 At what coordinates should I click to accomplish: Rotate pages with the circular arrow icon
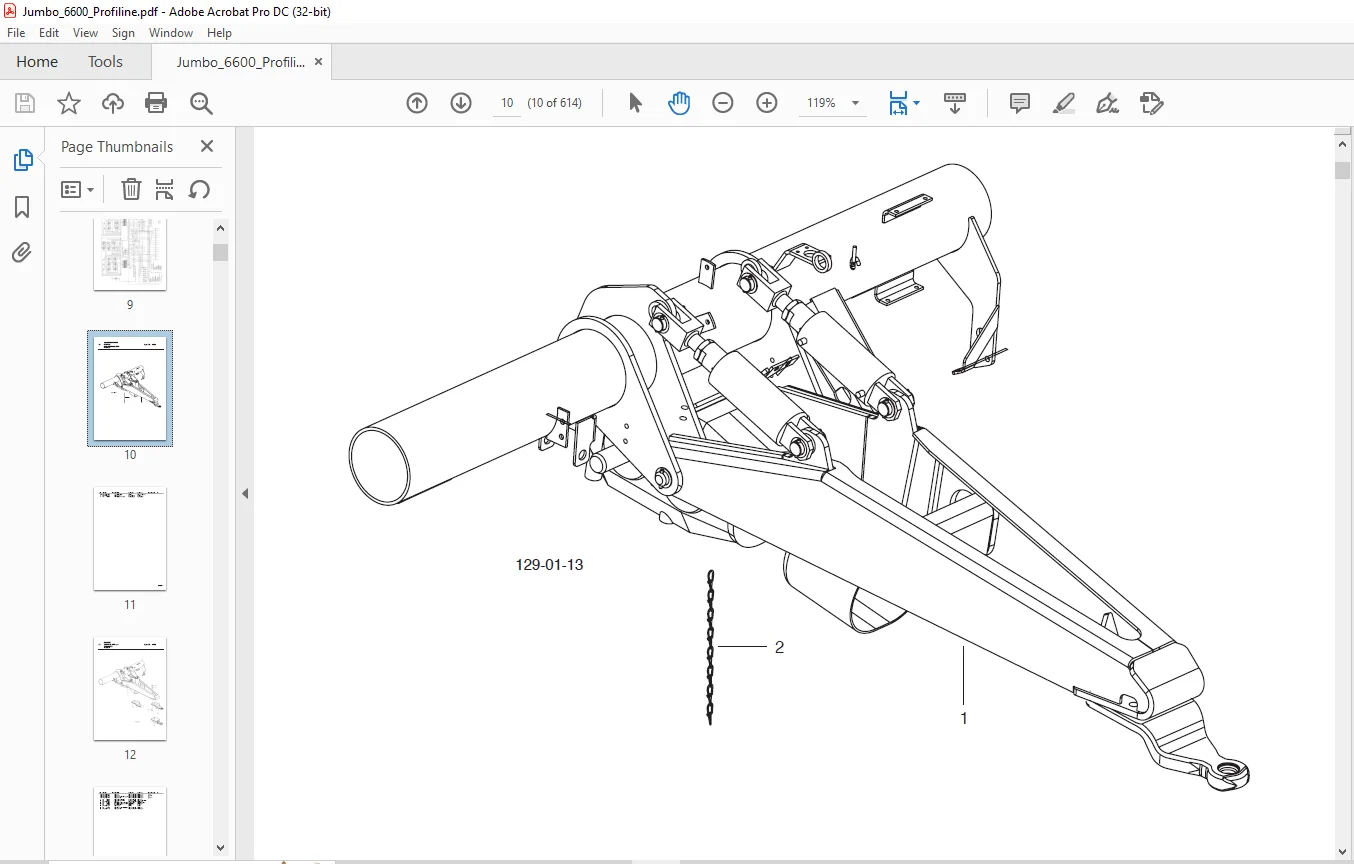tap(199, 189)
